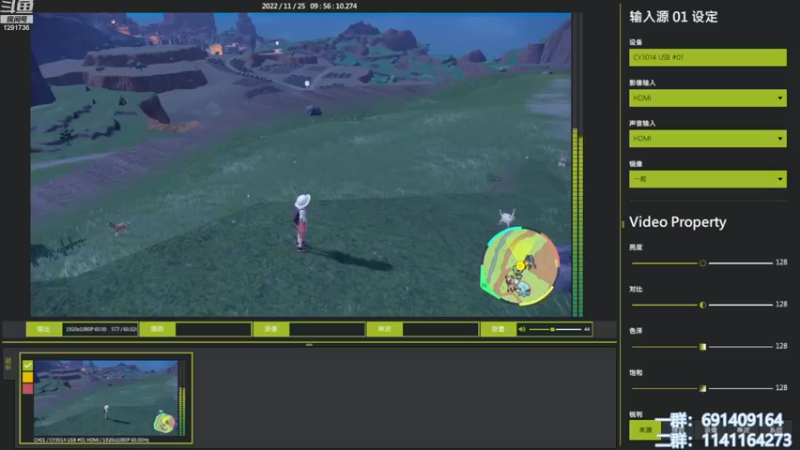Image resolution: width=800 pixels, height=450 pixels.
Task: Select the green 来源 tab at the panel bottom
Action: coord(645,430)
